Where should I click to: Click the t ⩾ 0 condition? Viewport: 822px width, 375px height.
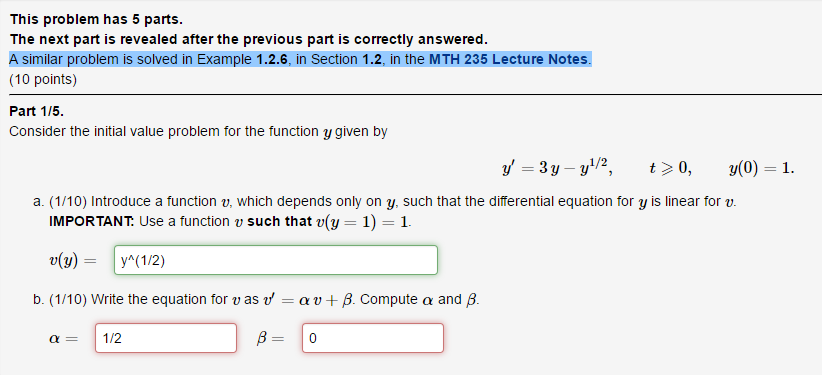click(670, 169)
